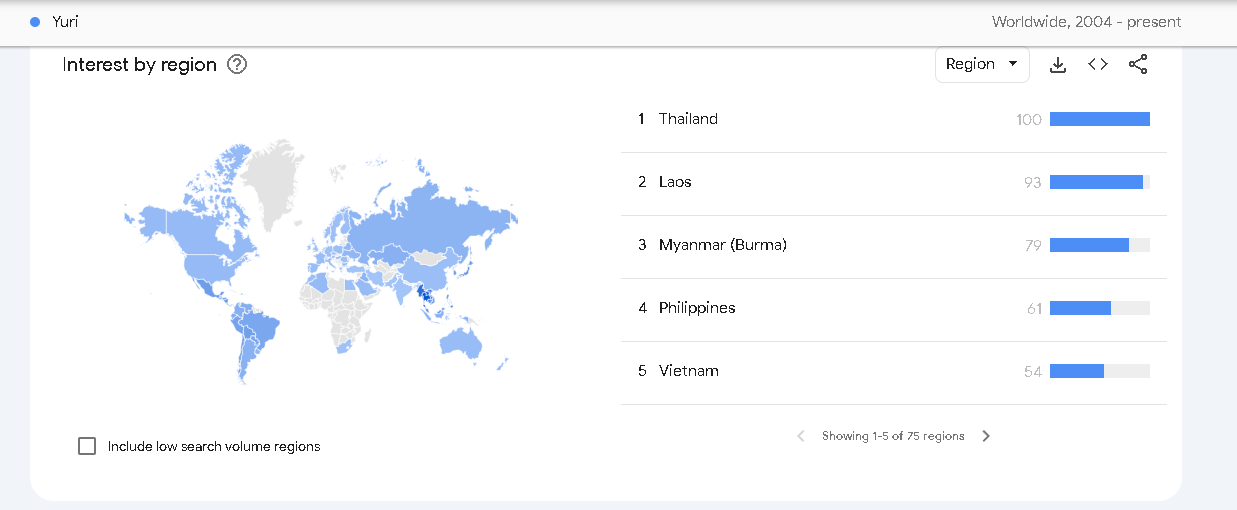Share the Interest by region chart
This screenshot has width=1237, height=510.
coord(1138,65)
